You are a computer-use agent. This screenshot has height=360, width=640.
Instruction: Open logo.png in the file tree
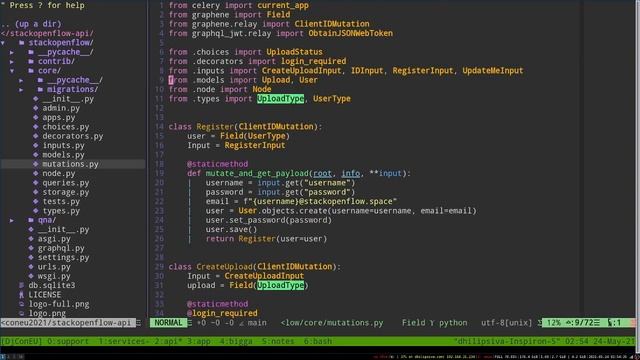[x=47, y=314]
